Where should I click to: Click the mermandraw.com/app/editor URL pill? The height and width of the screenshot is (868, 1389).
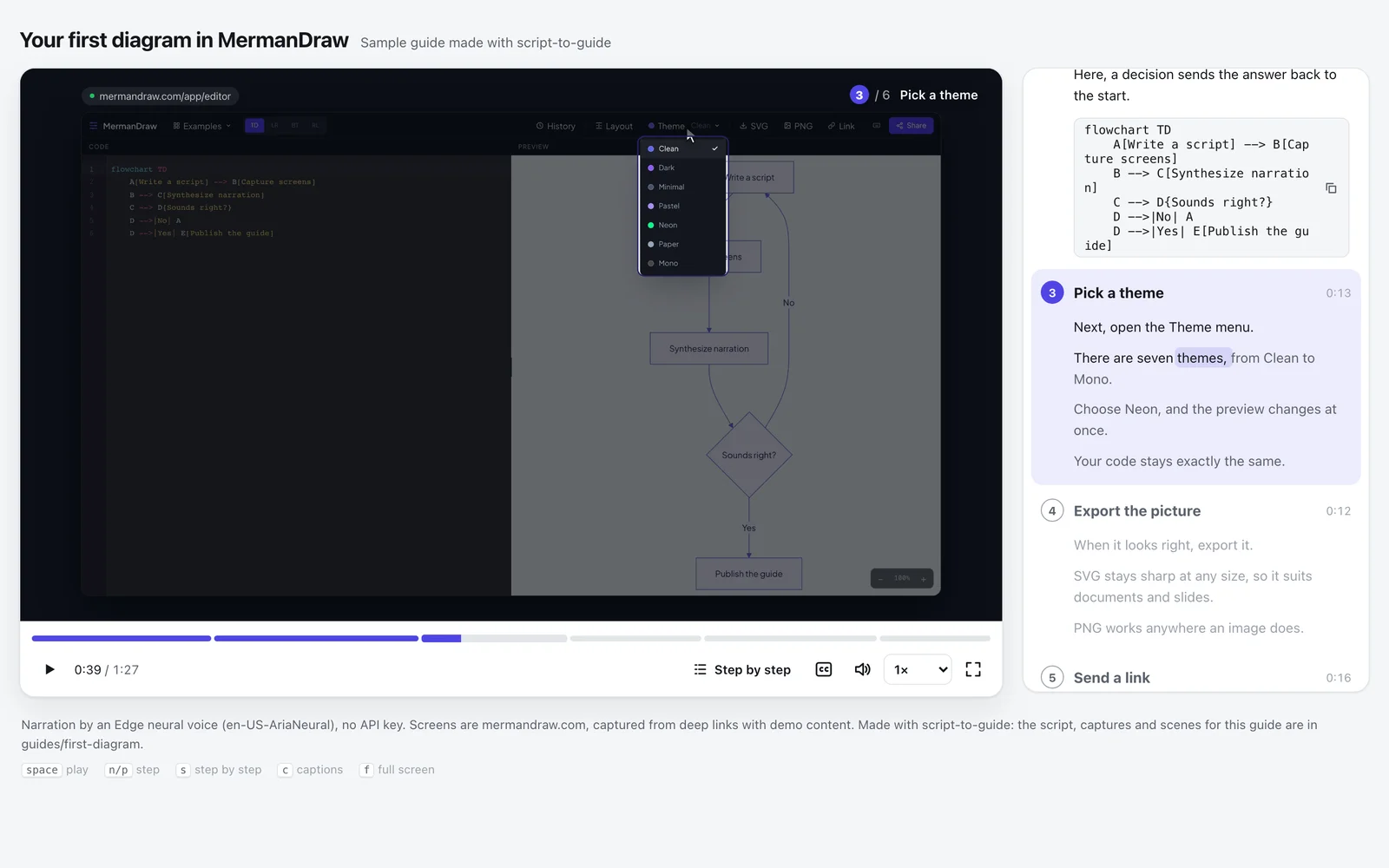point(161,96)
